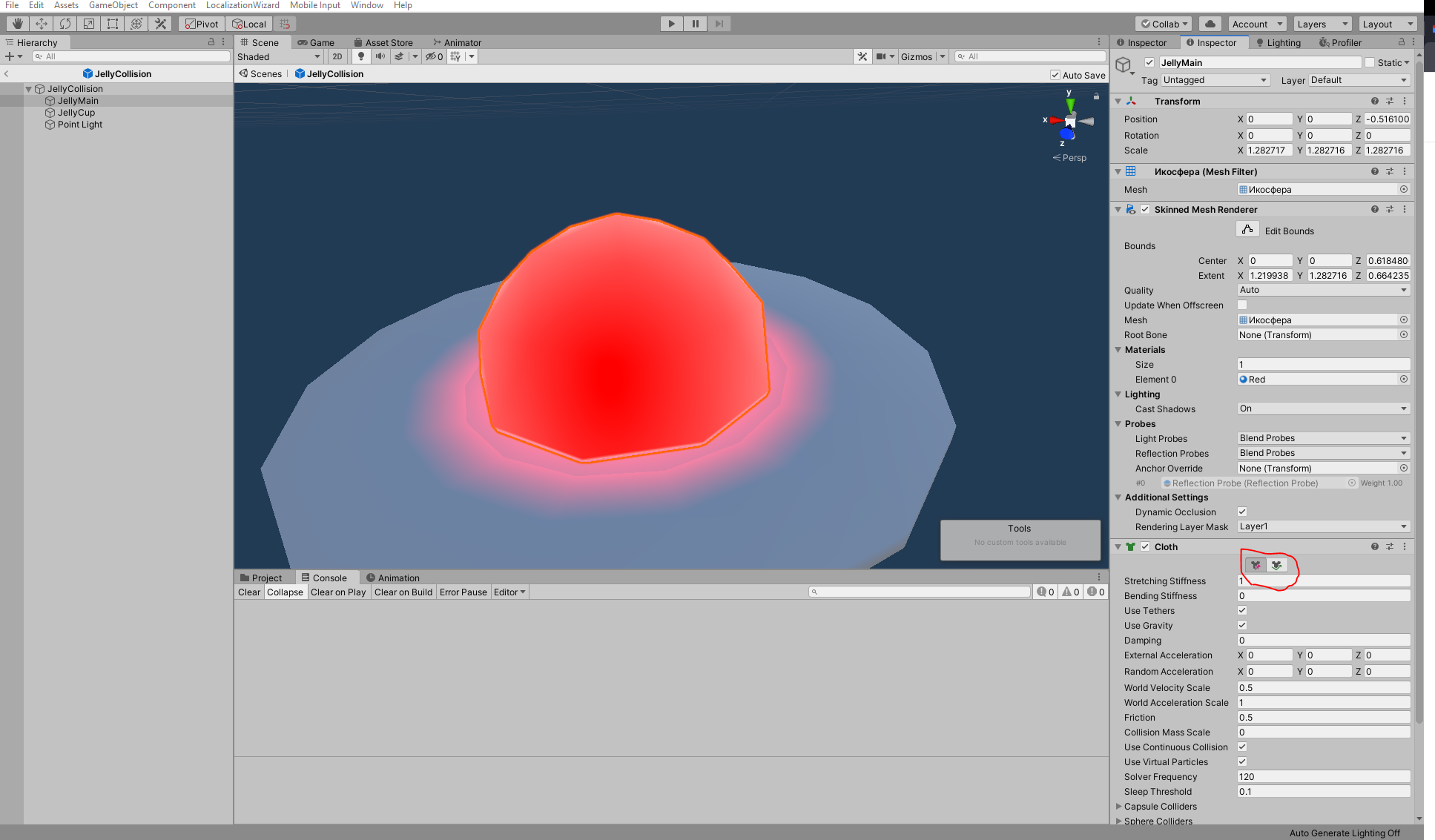Select the Rotate tool
Image resolution: width=1435 pixels, height=840 pixels.
pyautogui.click(x=65, y=24)
